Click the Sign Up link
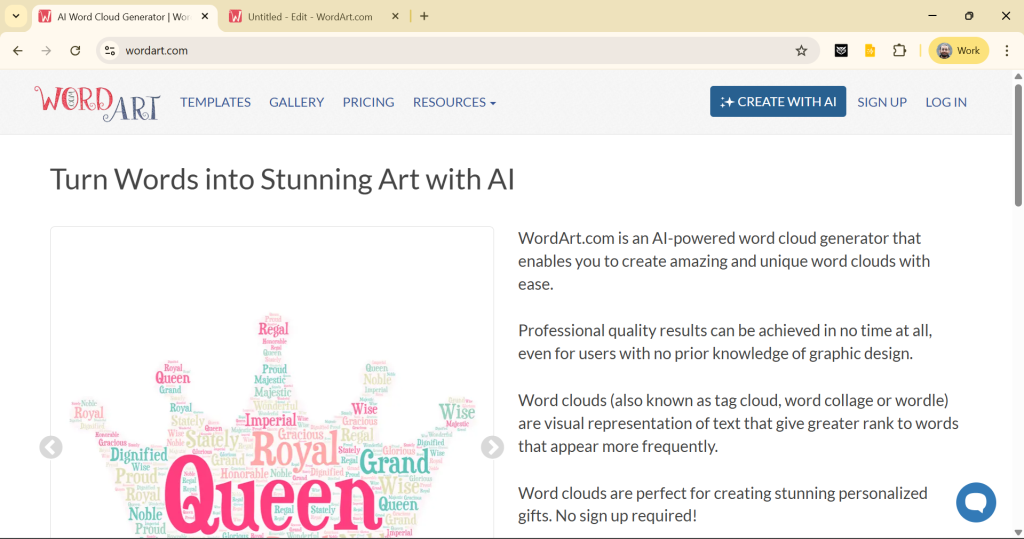The height and width of the screenshot is (539, 1024). tap(882, 102)
